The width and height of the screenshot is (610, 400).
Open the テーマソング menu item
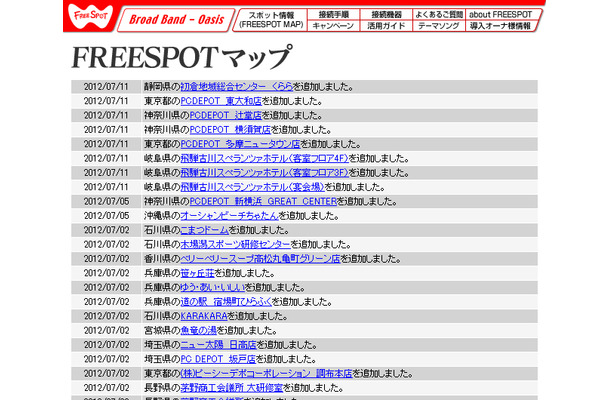[x=439, y=26]
